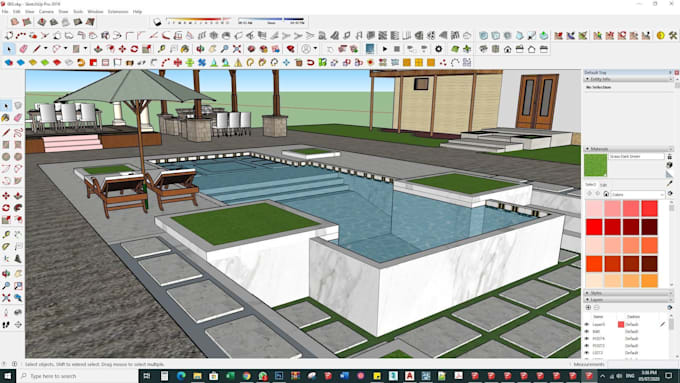680x383 pixels.
Task: Select the Line pencil tool in top toolbar
Action: coord(37,49)
